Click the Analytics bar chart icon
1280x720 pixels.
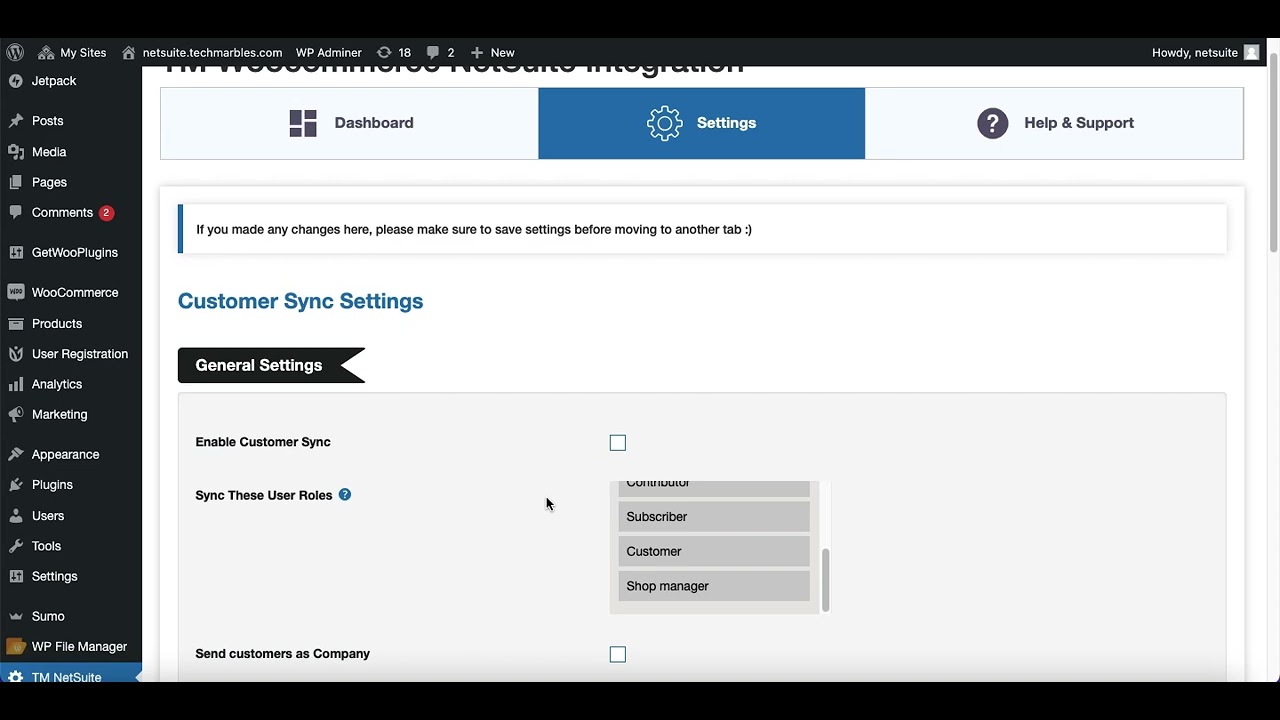tap(15, 384)
